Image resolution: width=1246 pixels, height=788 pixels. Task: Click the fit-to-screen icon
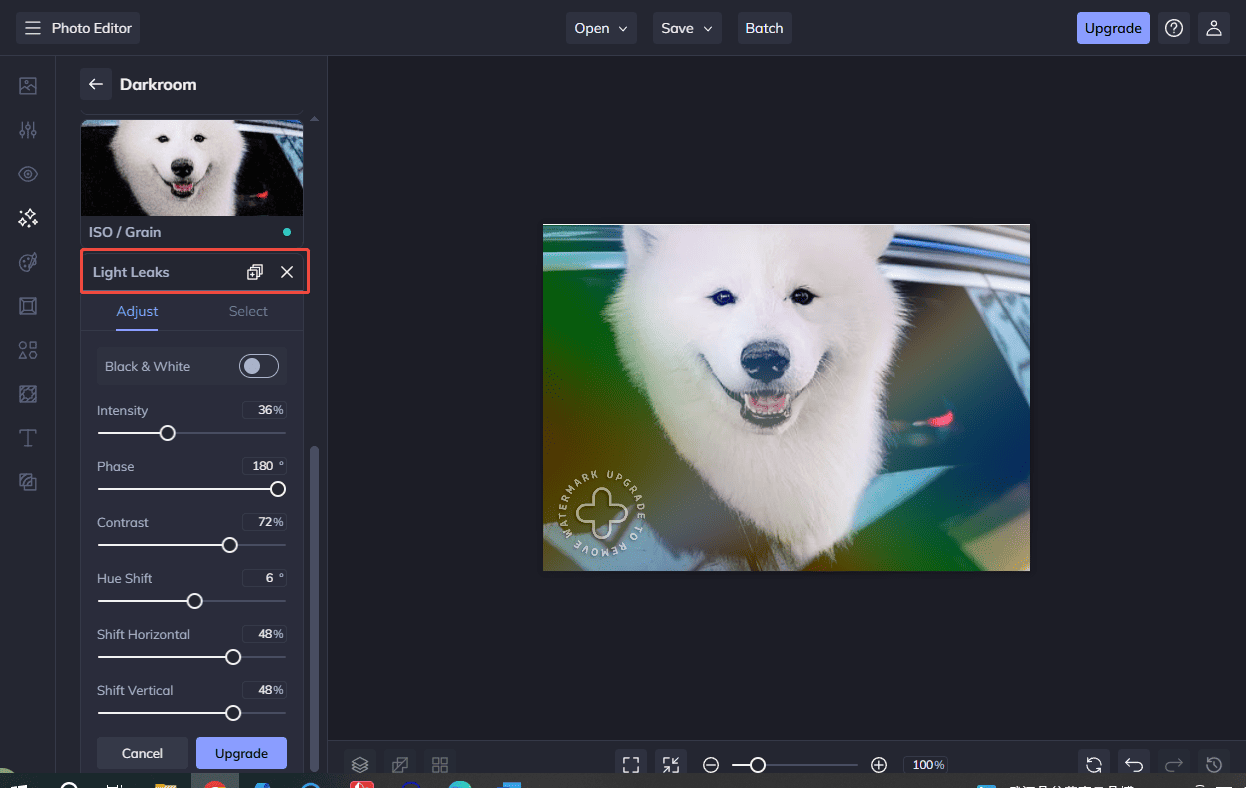tap(630, 763)
